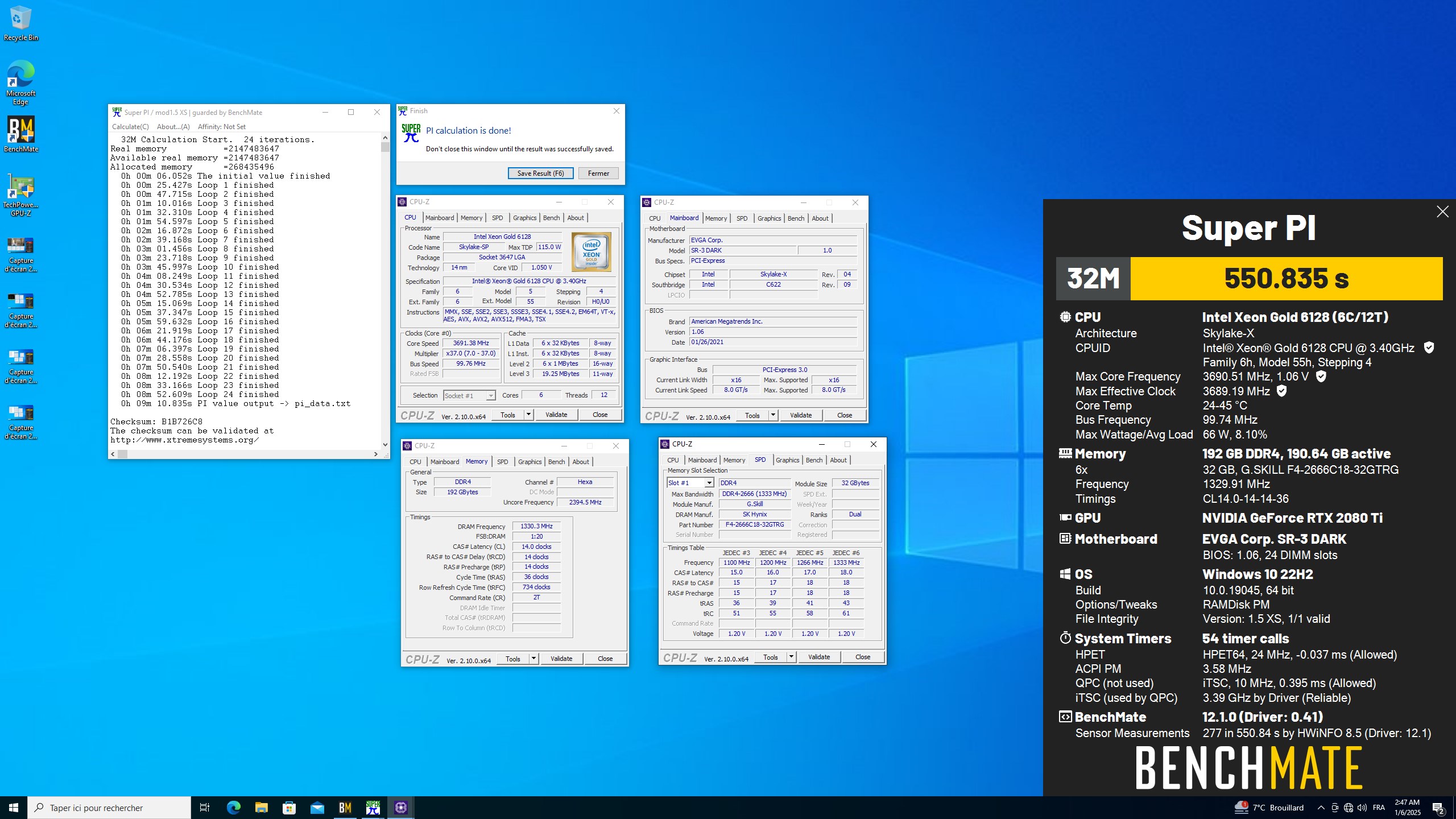
Task: Switch to Graphics tab in Mainboard window
Action: click(769, 218)
